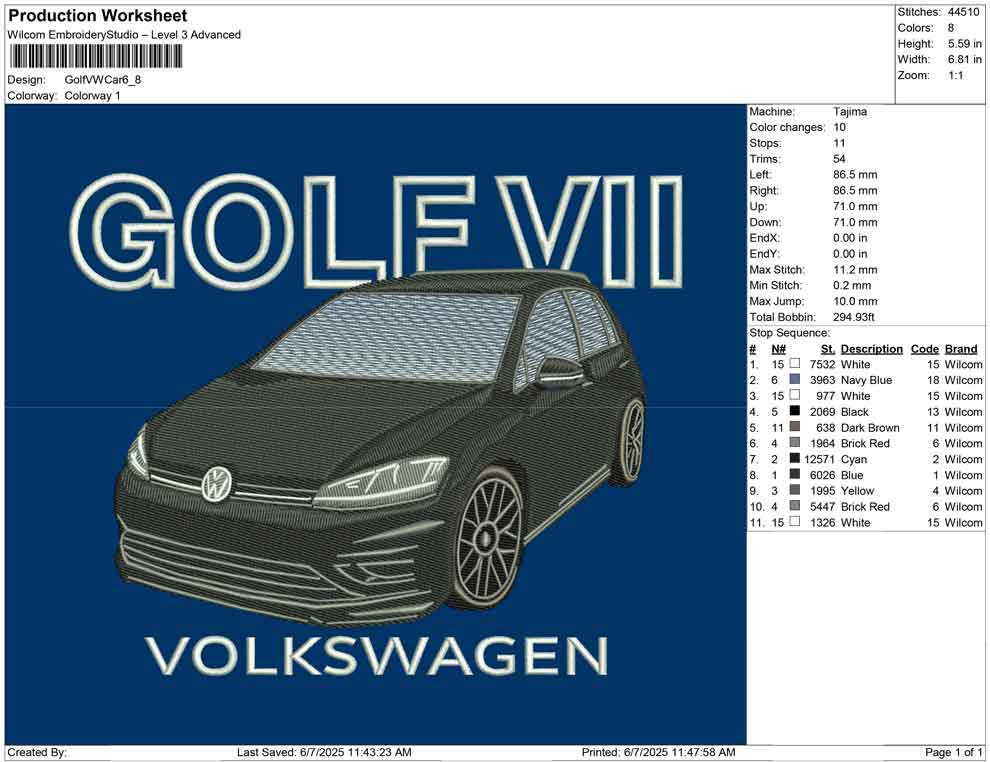Image resolution: width=990 pixels, height=762 pixels.
Task: Click the Colors value 8
Action: (951, 28)
